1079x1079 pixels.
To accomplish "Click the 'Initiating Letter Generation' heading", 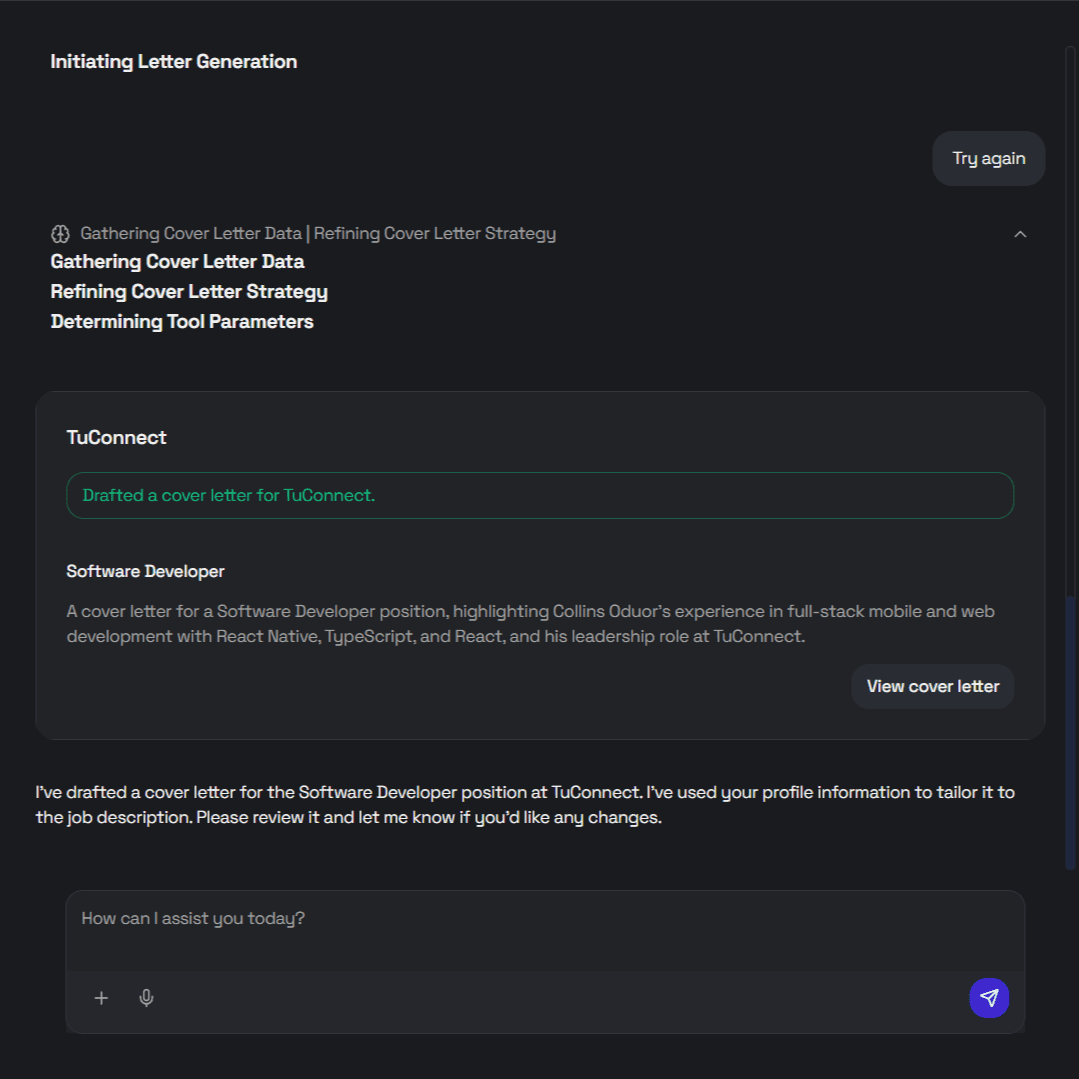I will [x=173, y=62].
